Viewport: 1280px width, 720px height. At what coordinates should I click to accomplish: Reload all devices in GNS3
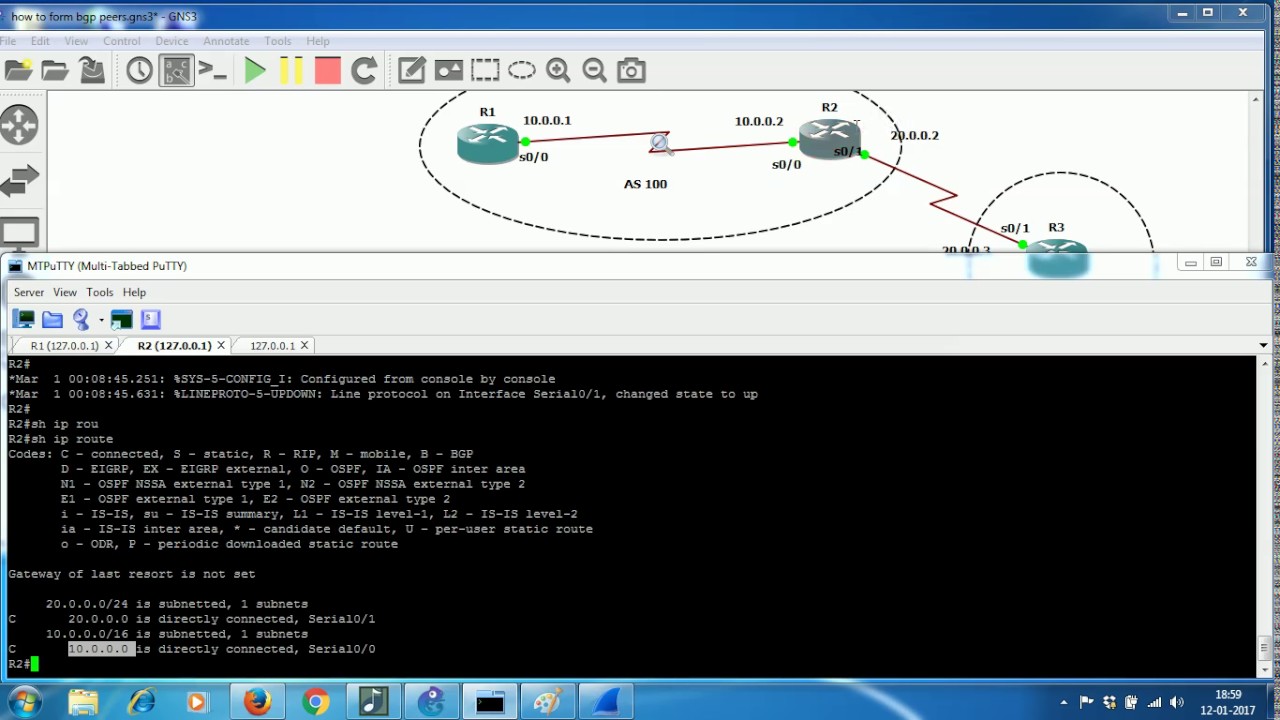[364, 70]
